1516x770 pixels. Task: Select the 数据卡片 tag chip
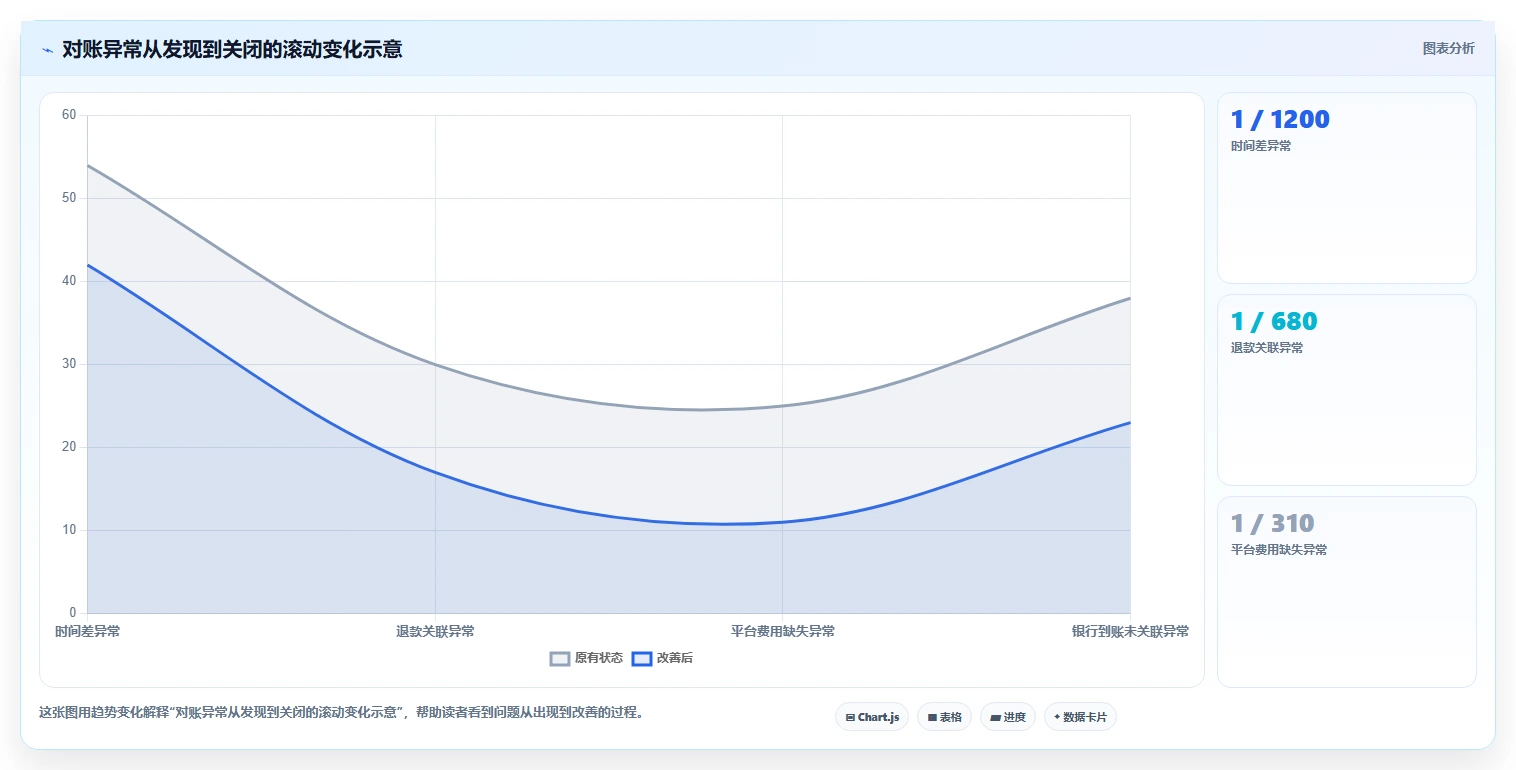(1080, 717)
